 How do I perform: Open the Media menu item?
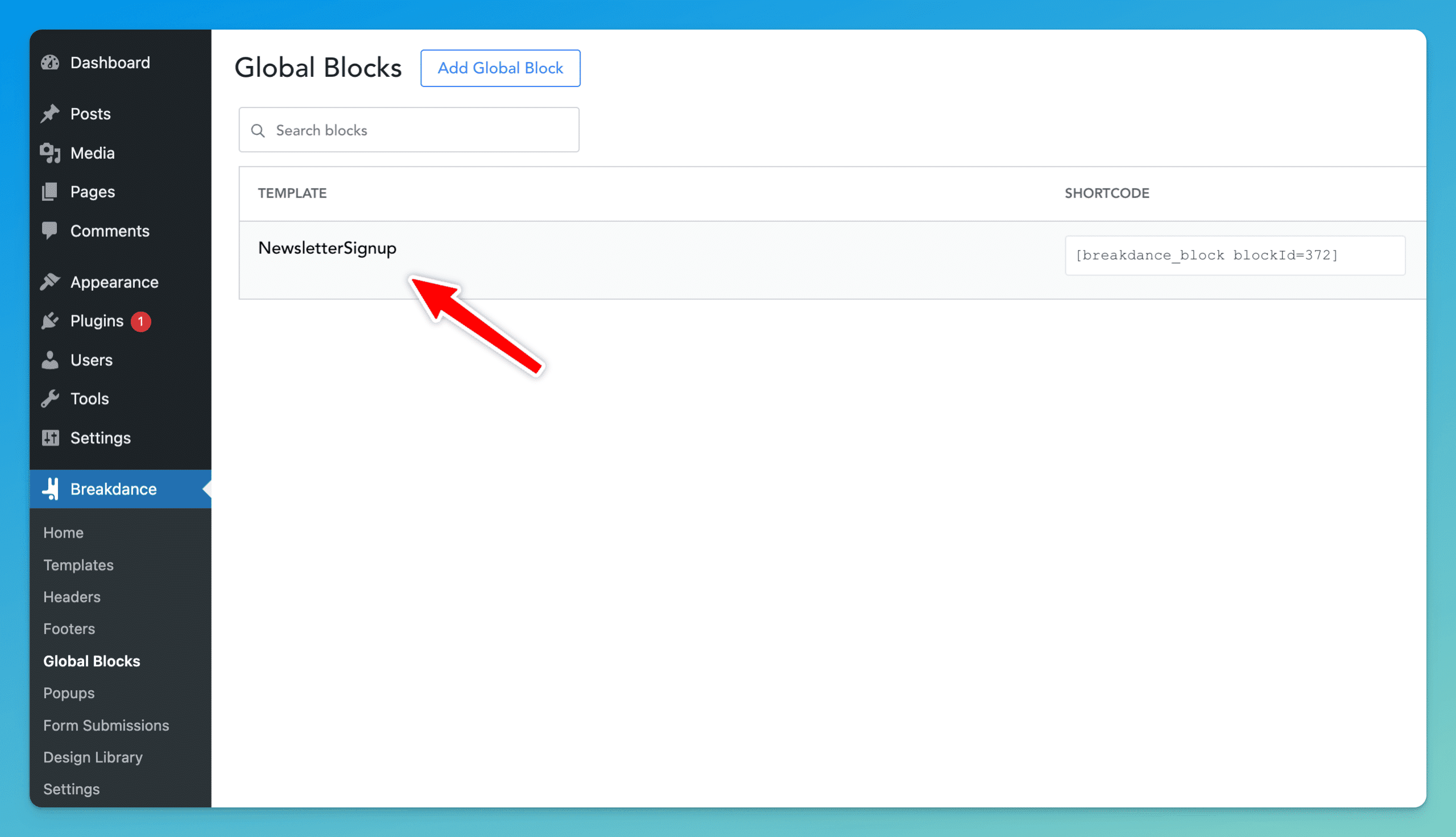(x=121, y=153)
